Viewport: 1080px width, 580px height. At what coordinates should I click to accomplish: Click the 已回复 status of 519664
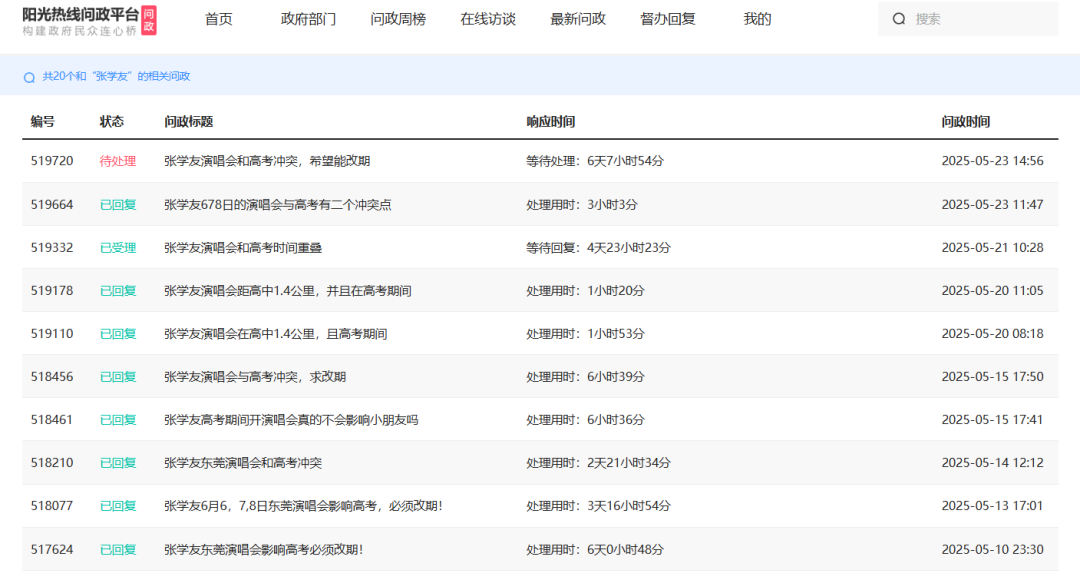pos(118,205)
